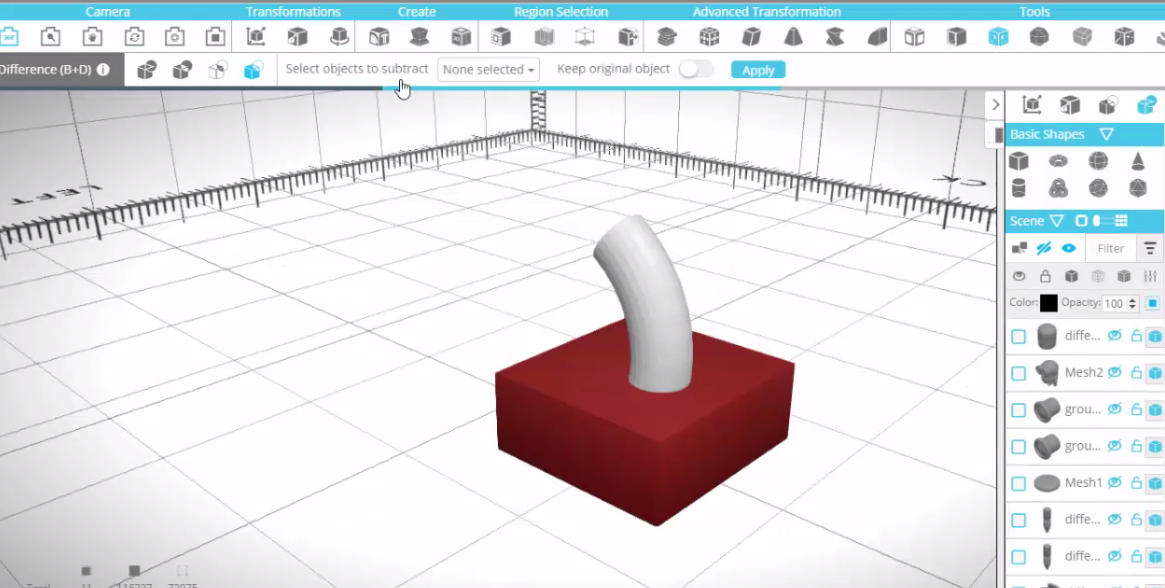Open the Tools toolbar group

point(1035,12)
